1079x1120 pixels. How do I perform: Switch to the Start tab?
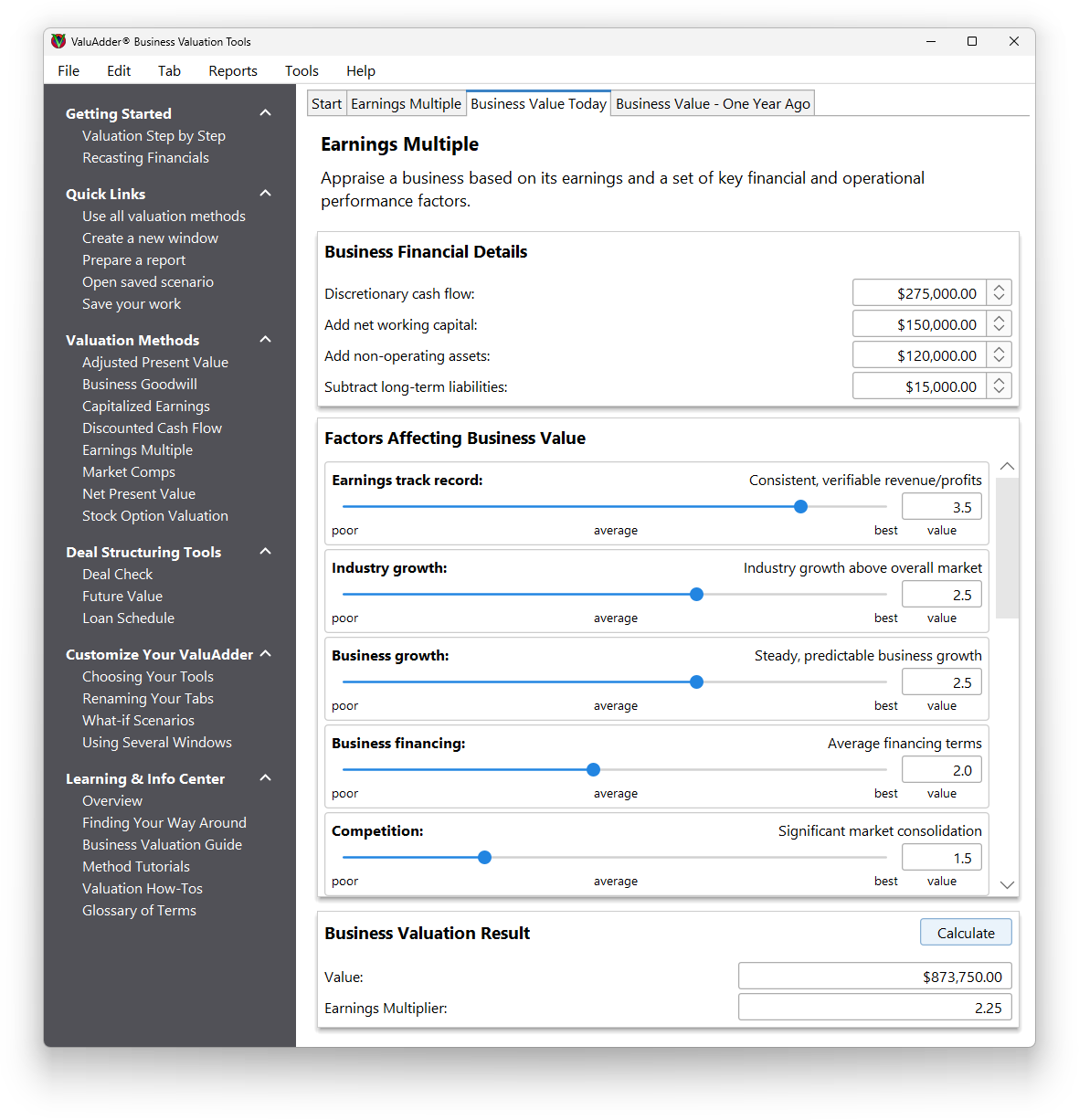326,104
